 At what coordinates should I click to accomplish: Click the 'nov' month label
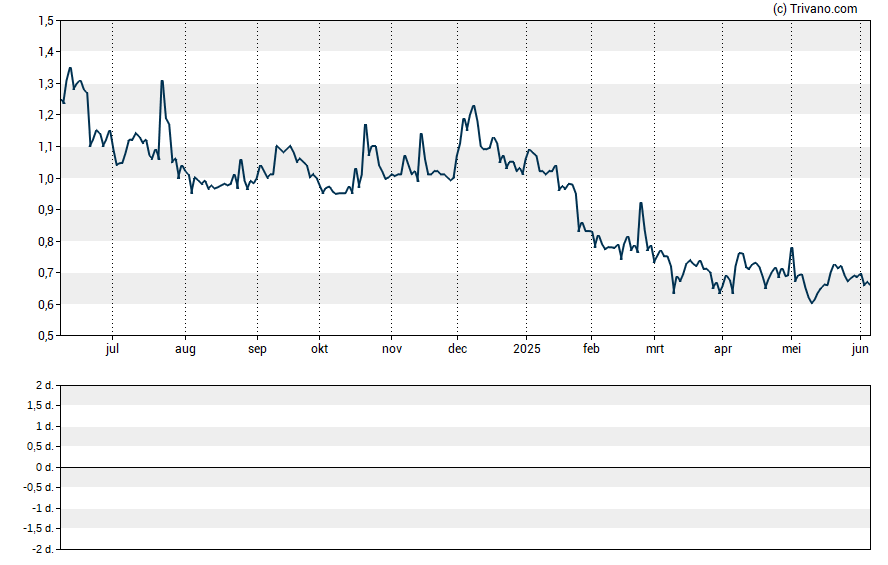pyautogui.click(x=392, y=349)
